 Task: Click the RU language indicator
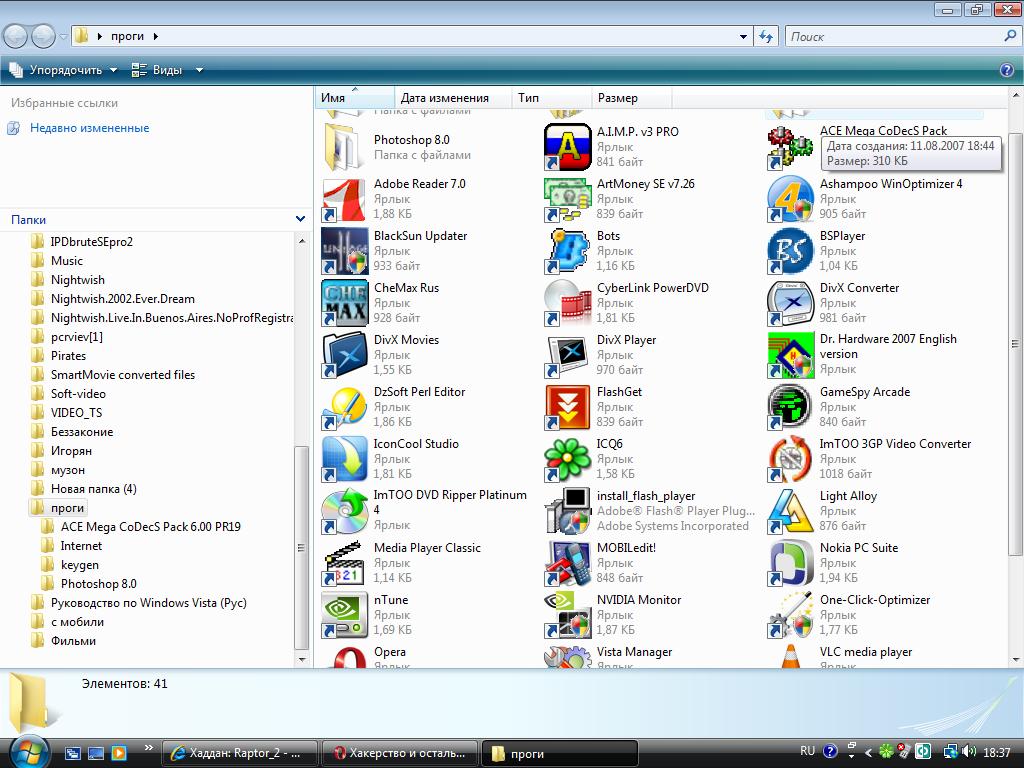coord(807,752)
